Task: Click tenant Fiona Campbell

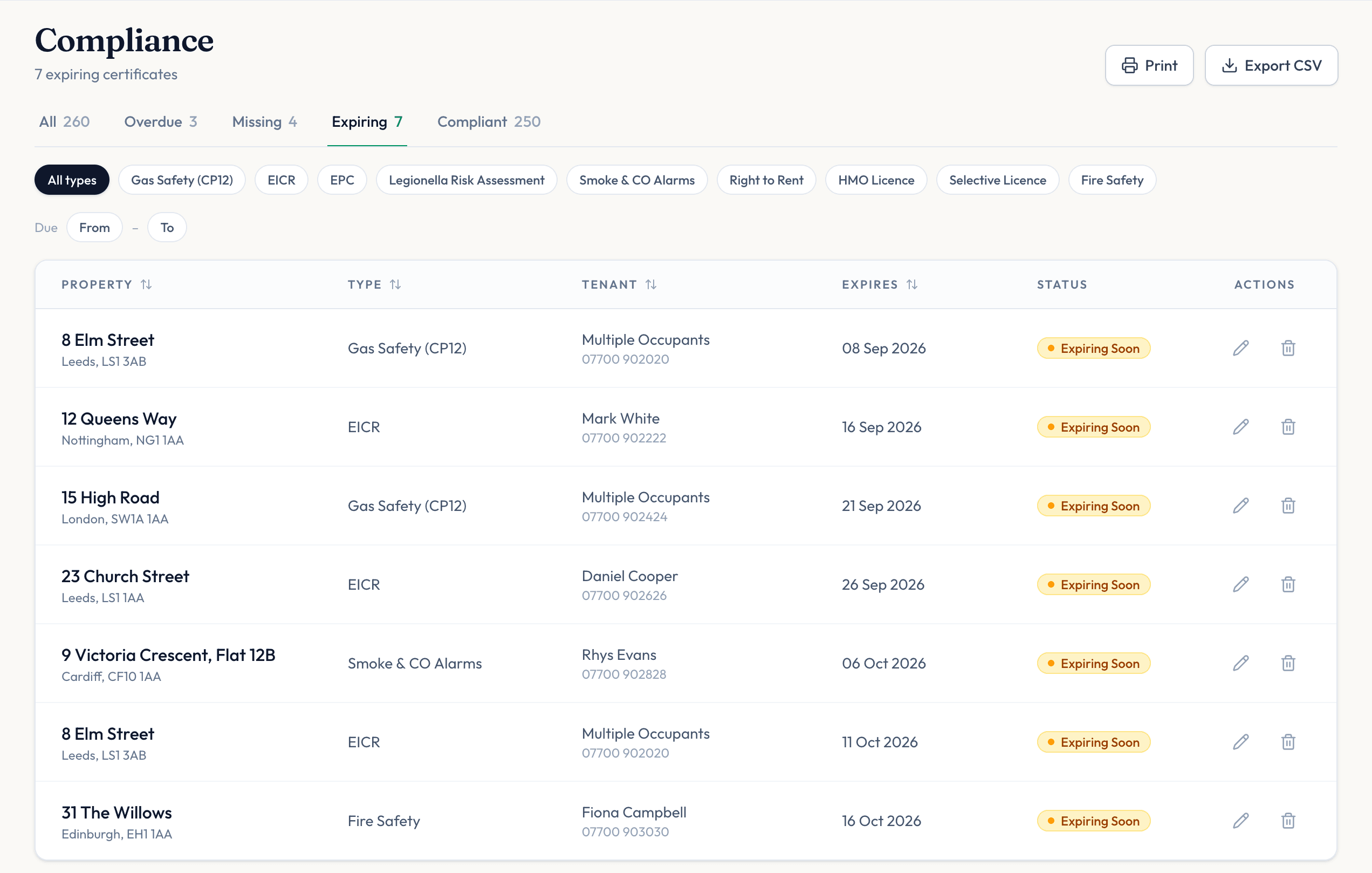Action: click(634, 813)
